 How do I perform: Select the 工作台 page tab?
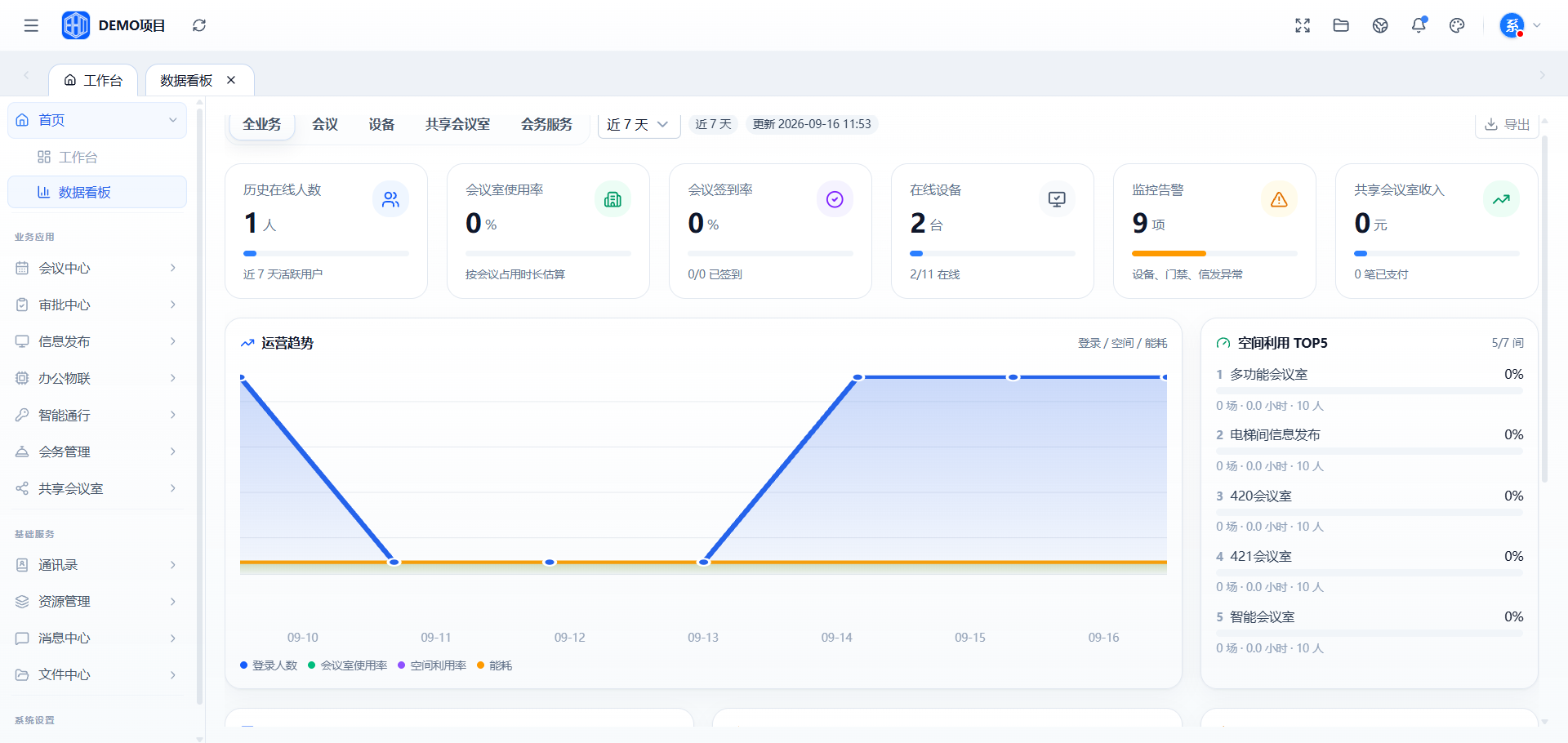tap(93, 80)
